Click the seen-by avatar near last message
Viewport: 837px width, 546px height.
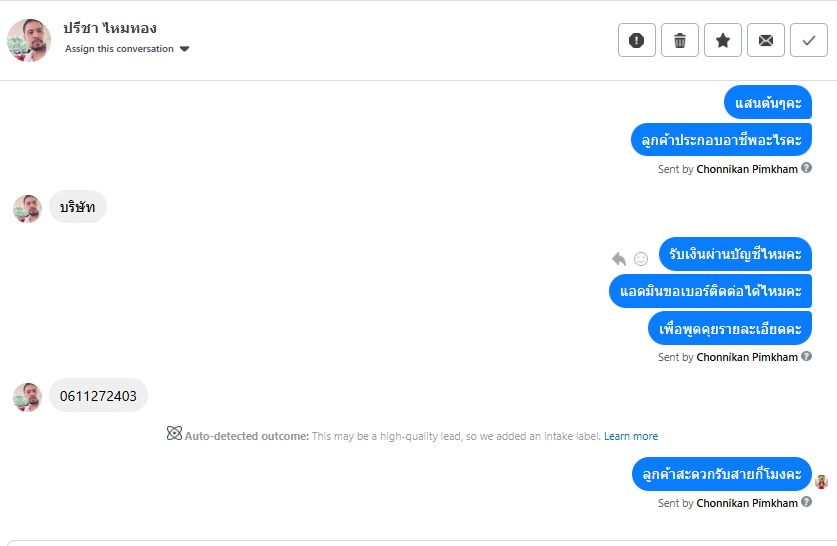(821, 481)
